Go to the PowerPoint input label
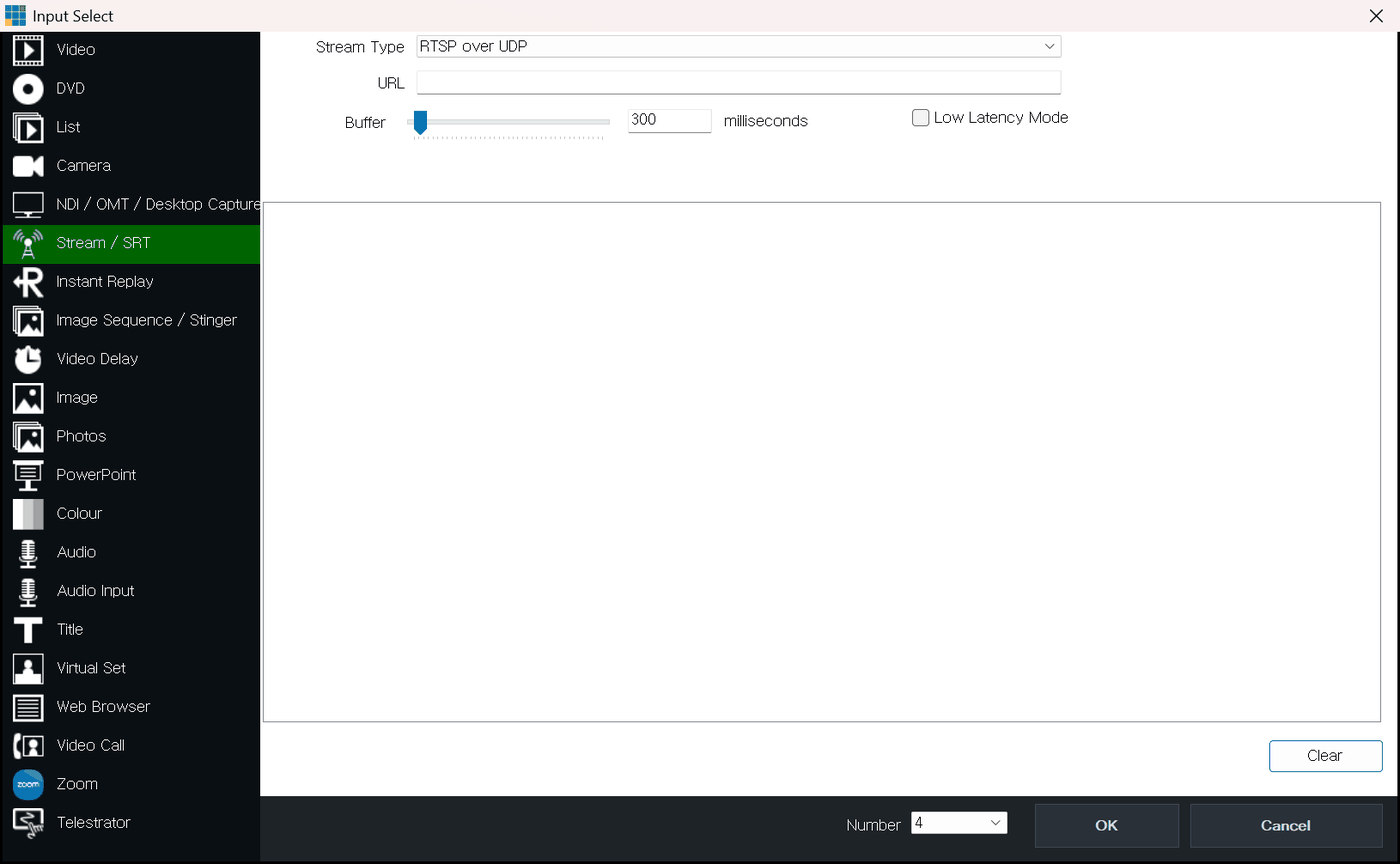1400x864 pixels. 96,475
